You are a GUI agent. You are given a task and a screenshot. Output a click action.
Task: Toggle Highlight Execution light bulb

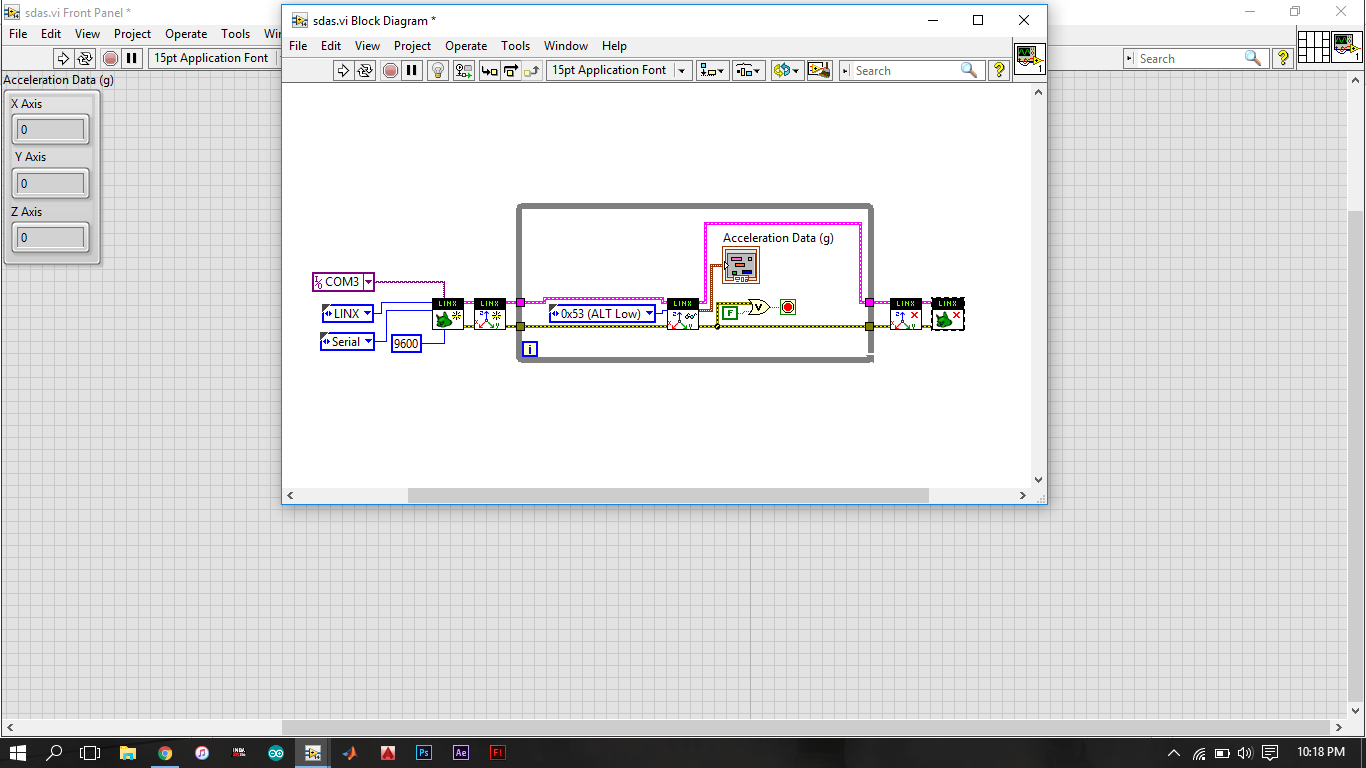437,70
